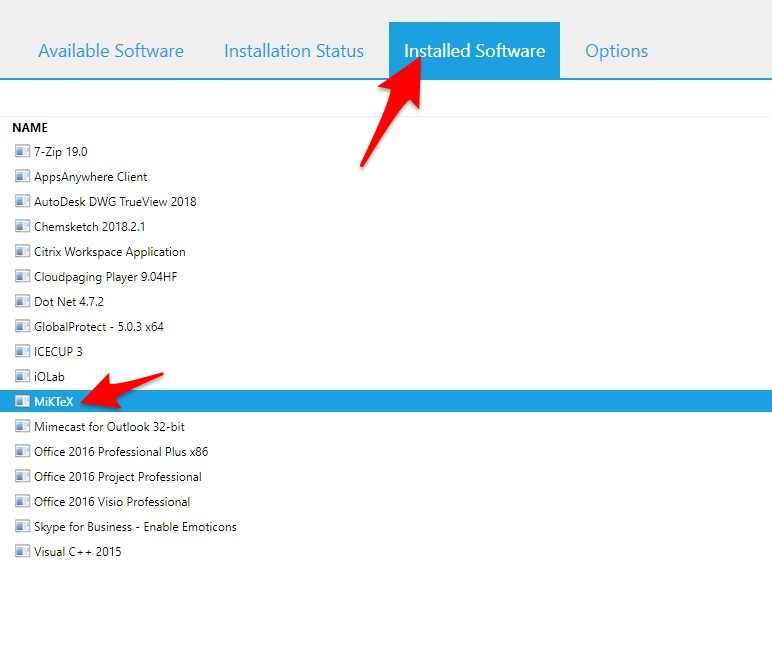Select GlobalProtect - 5.0.3 x64
The width and height of the screenshot is (772, 647).
click(99, 326)
